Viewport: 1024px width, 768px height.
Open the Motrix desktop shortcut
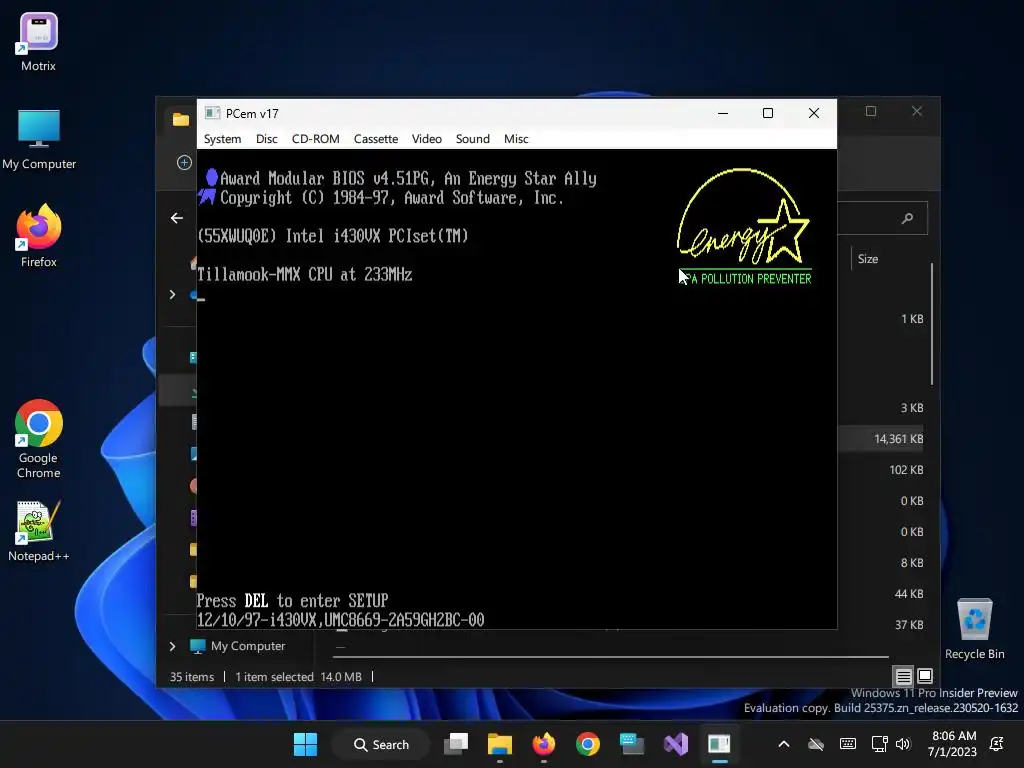tap(39, 42)
